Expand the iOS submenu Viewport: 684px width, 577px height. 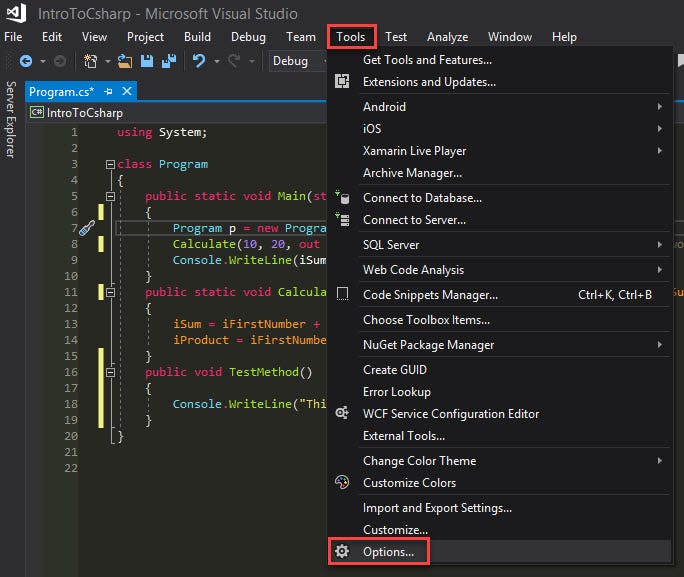coord(660,128)
